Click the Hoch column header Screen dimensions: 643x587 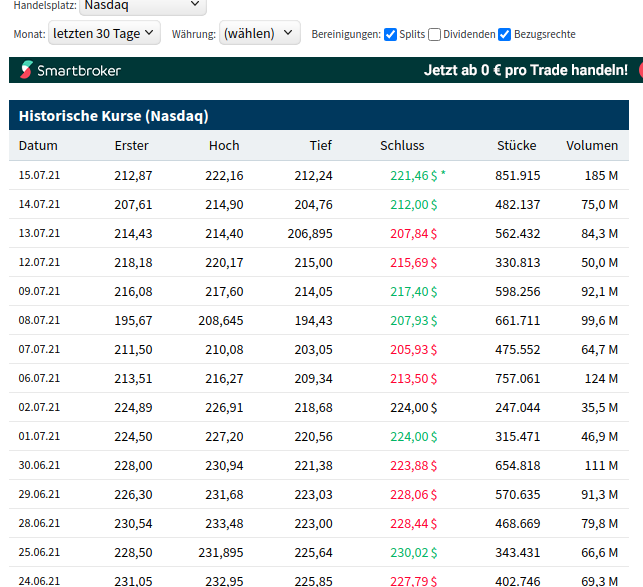(224, 145)
